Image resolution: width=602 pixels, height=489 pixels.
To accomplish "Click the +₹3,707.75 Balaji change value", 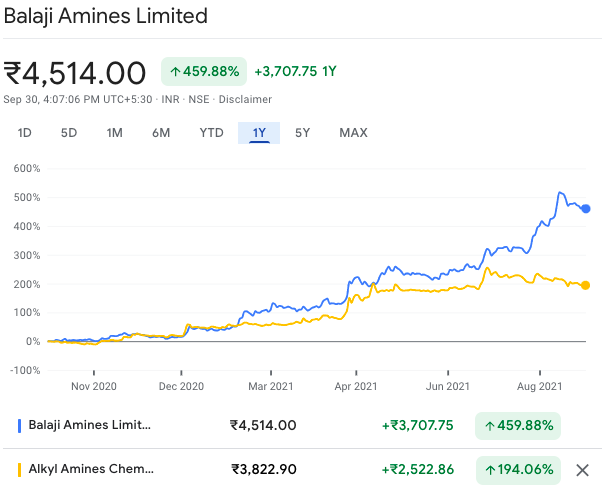I will [418, 425].
